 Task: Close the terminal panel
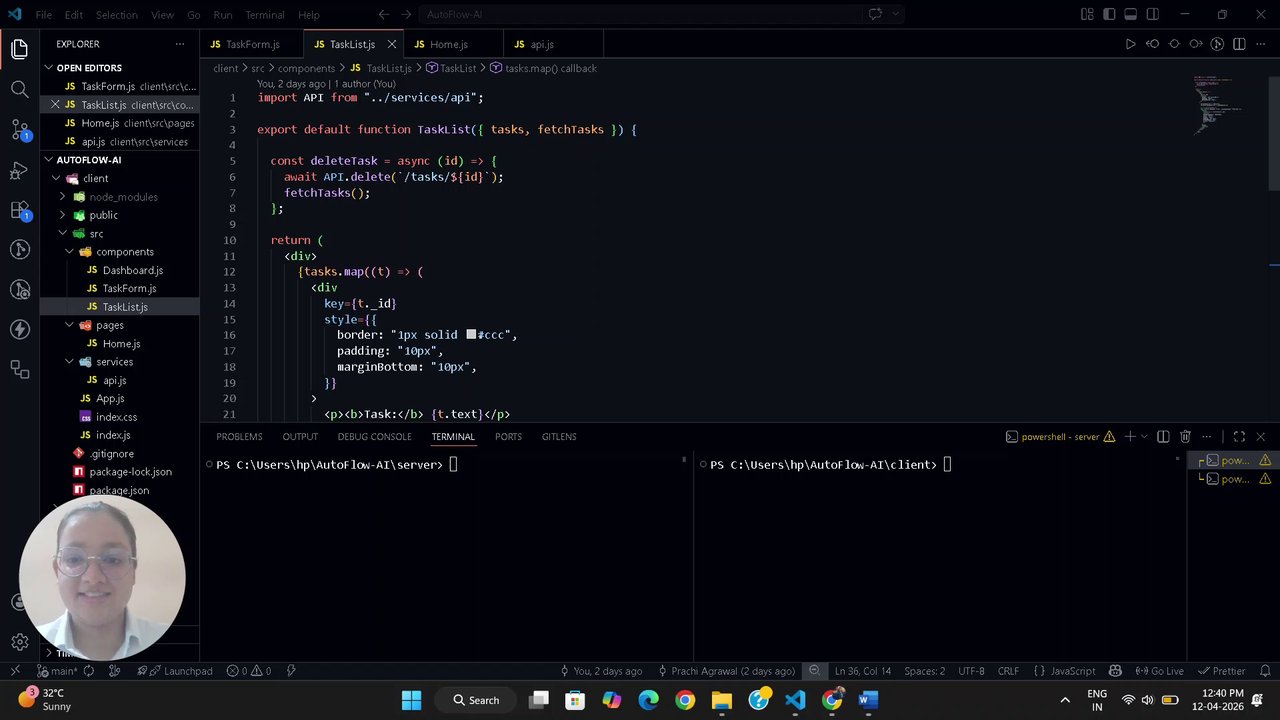click(1260, 437)
